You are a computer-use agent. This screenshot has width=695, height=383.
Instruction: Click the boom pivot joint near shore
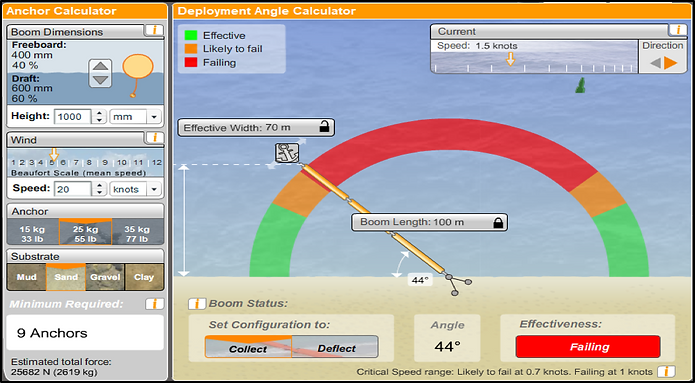[x=449, y=277]
